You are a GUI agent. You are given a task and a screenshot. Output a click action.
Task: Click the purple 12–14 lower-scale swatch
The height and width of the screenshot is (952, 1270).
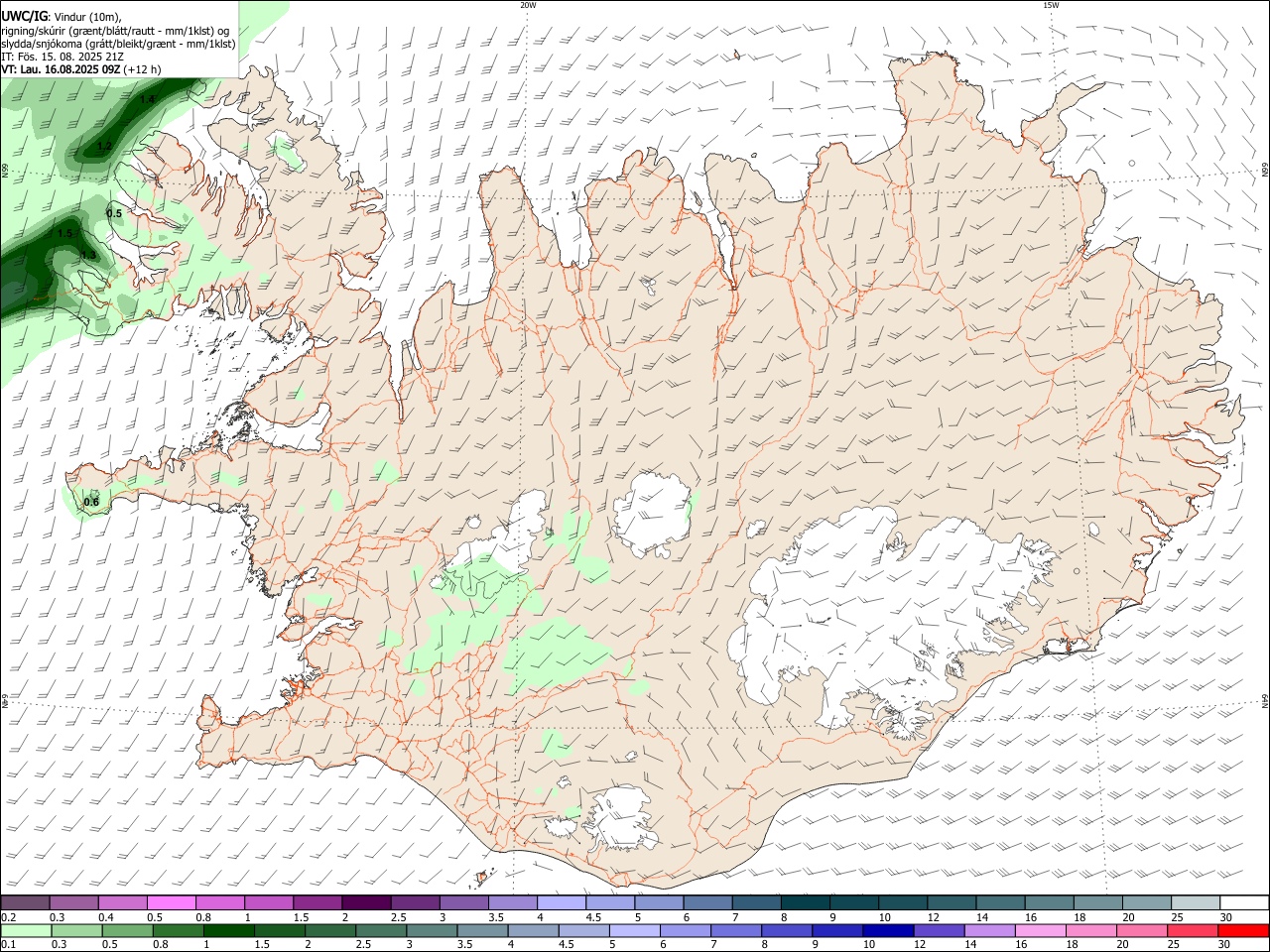pyautogui.click(x=938, y=931)
